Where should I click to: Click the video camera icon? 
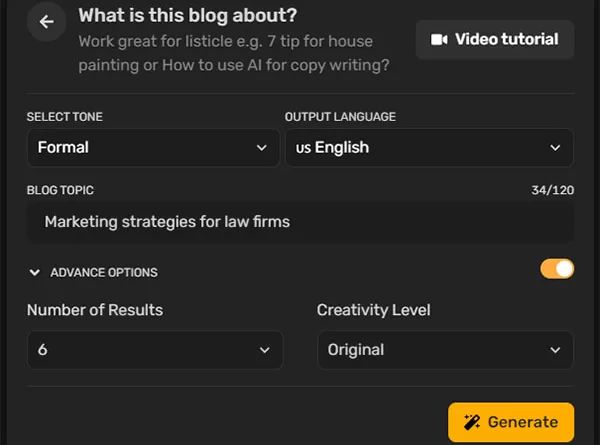439,39
